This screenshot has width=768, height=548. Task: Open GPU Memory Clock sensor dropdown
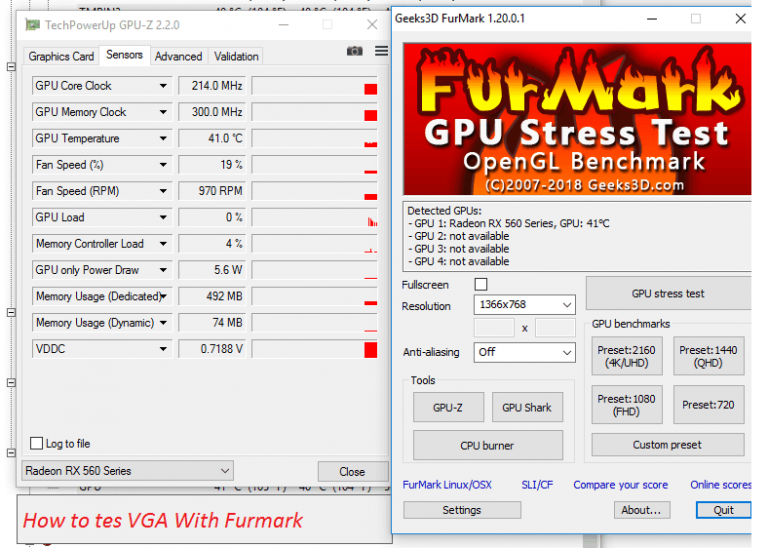point(163,112)
